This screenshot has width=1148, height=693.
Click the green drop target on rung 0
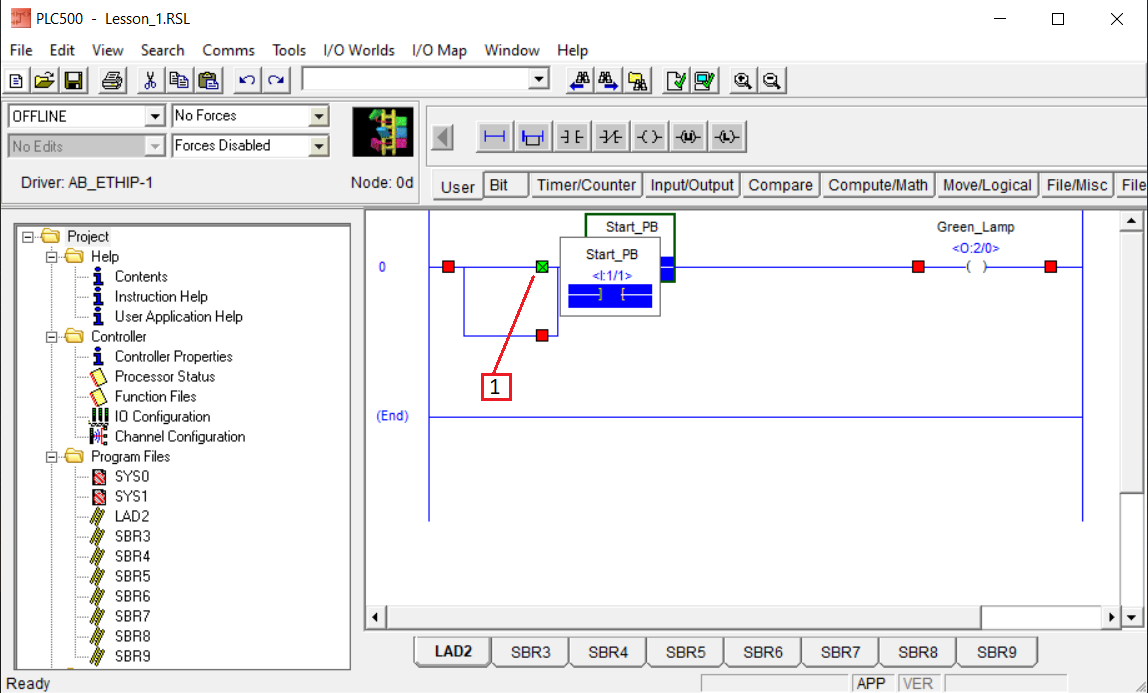click(x=542, y=267)
